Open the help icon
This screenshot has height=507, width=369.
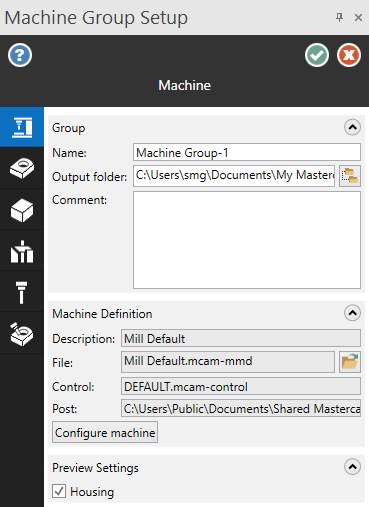point(20,55)
